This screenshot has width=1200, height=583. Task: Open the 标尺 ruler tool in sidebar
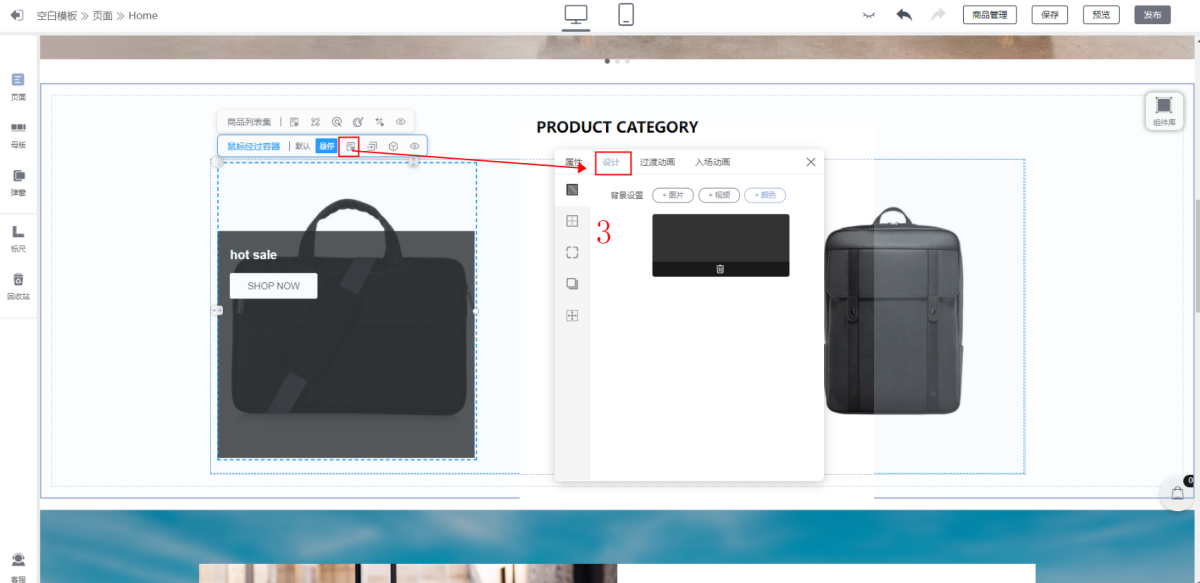click(x=18, y=237)
